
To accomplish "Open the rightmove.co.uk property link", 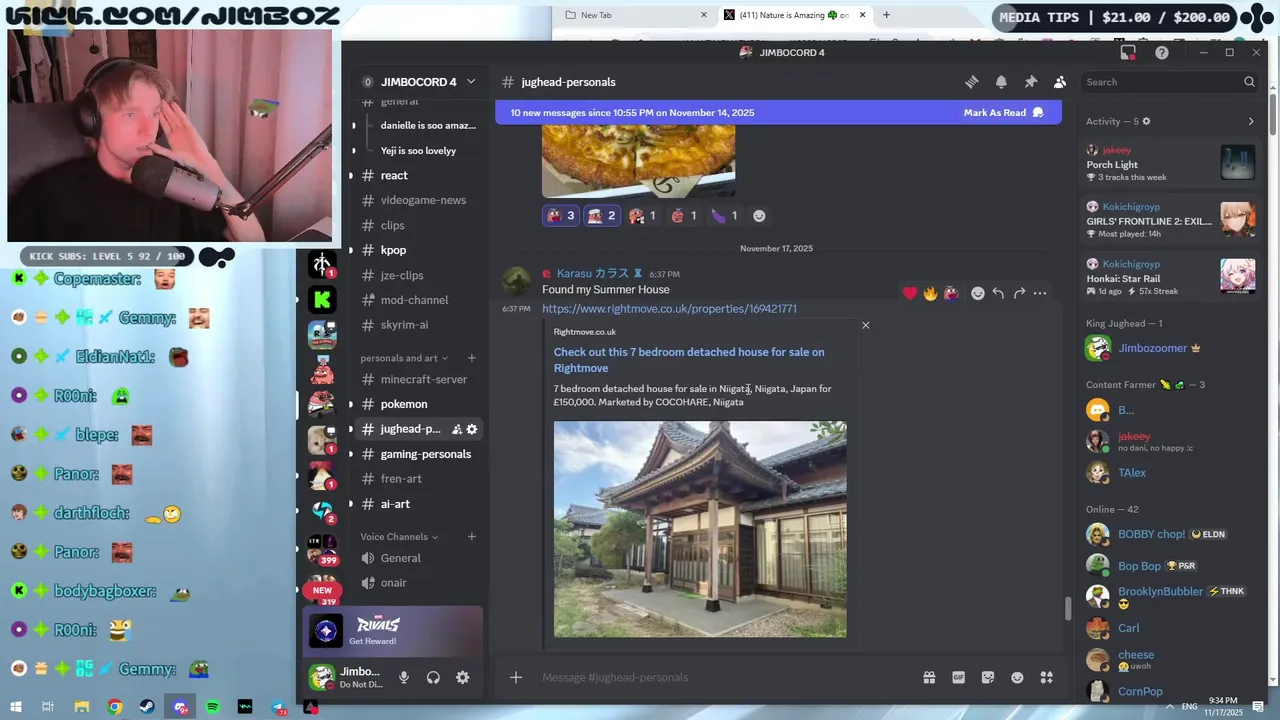I will pos(669,309).
